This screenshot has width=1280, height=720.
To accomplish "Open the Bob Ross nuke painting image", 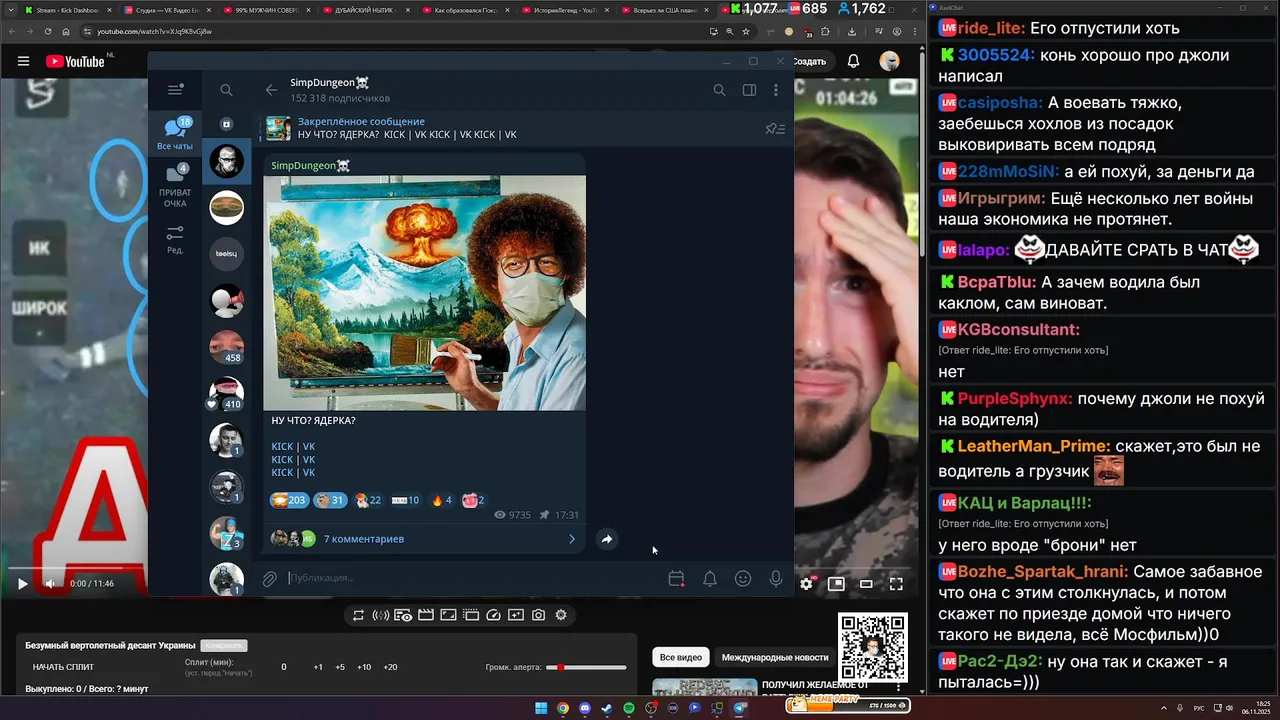I will click(x=424, y=293).
